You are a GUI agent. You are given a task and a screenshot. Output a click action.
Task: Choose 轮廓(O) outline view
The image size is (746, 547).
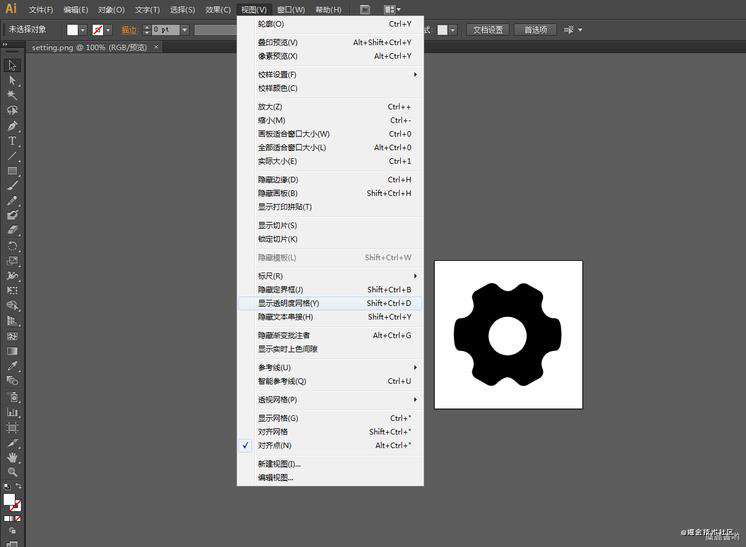tap(330, 24)
